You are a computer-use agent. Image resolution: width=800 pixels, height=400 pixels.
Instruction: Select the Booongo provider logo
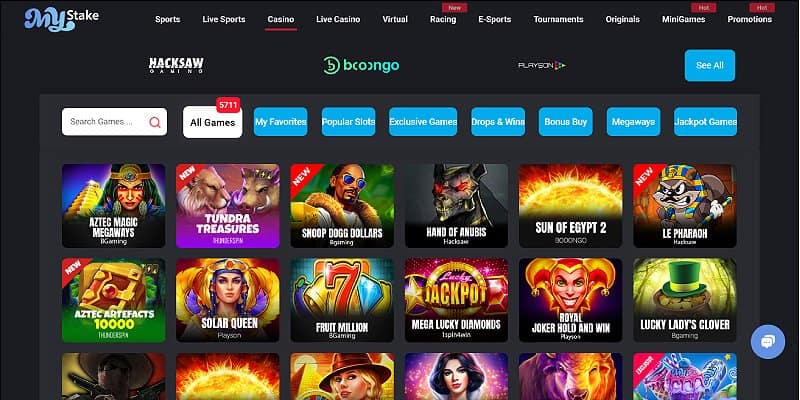(x=361, y=65)
